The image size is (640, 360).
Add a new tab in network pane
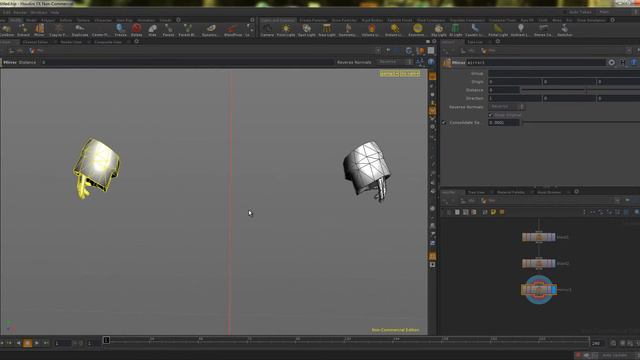click(576, 191)
